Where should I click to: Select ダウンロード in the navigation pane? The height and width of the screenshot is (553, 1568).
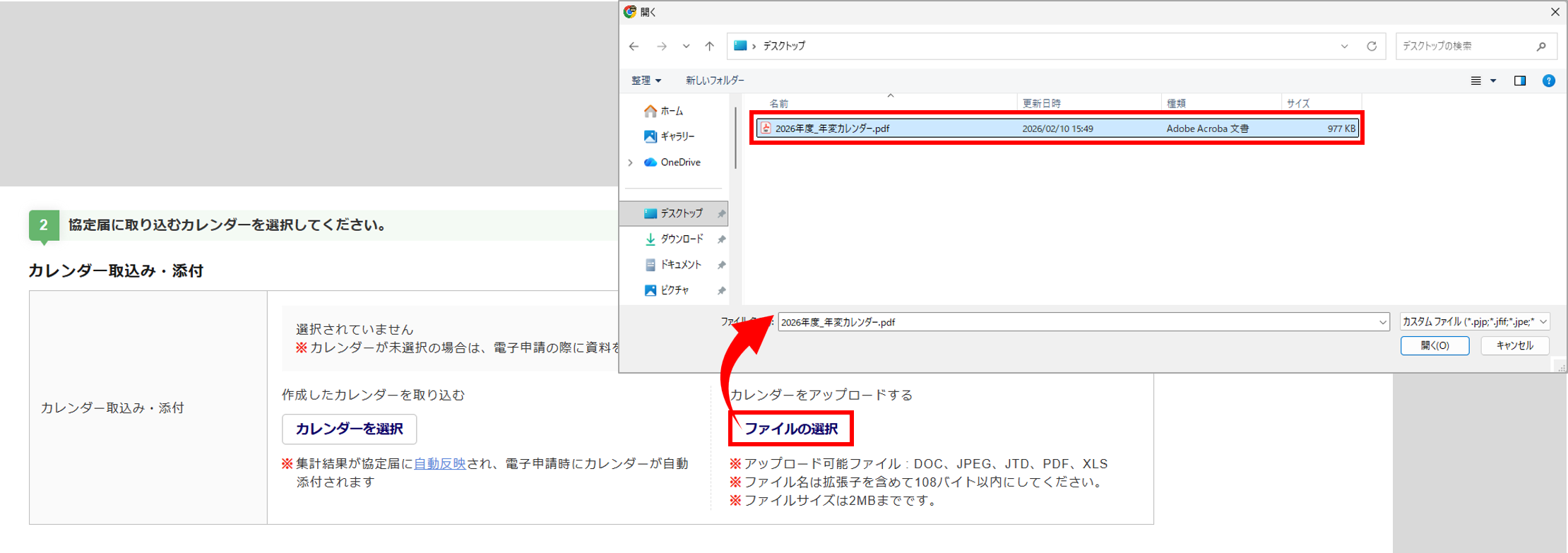click(x=681, y=239)
